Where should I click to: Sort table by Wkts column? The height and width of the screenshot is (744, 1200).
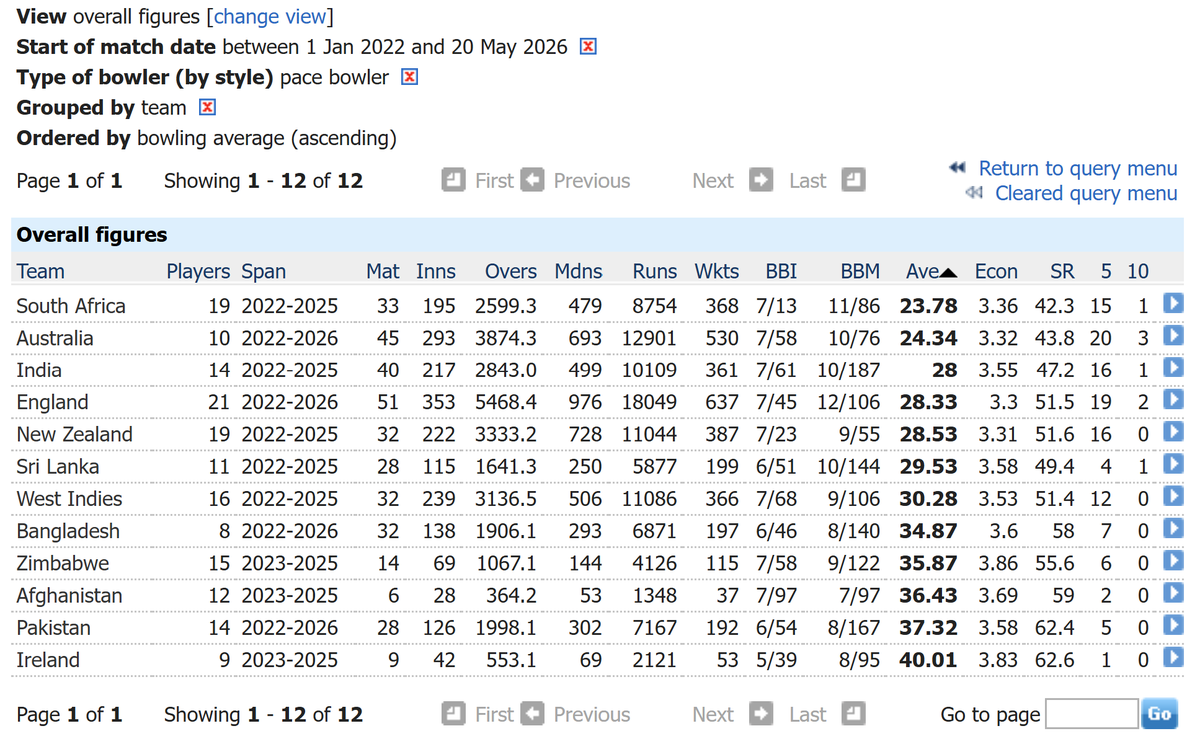717,271
